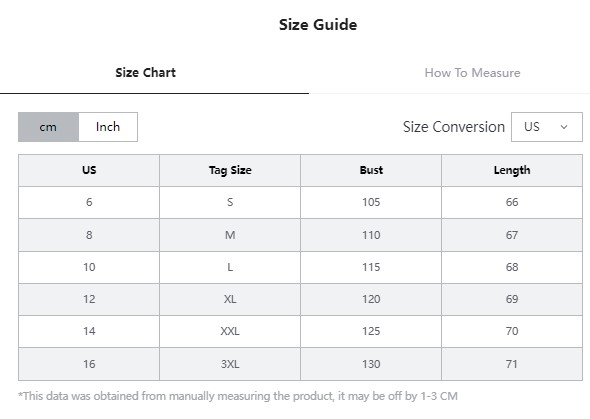Open the Size Conversion US dropdown
The width and height of the screenshot is (590, 419).
[547, 127]
